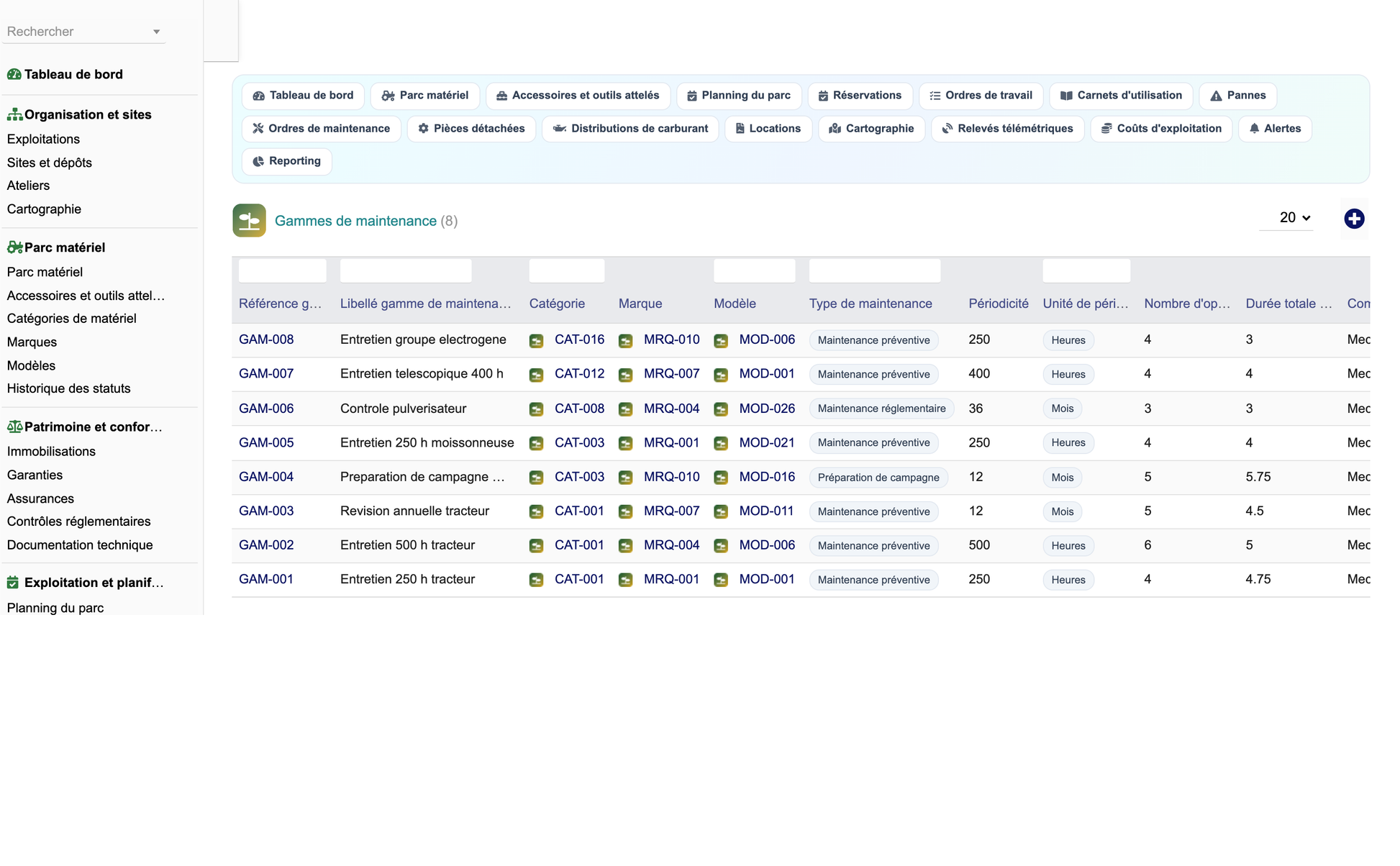Open Garanties in sidebar
1400x866 pixels.
coord(35,475)
